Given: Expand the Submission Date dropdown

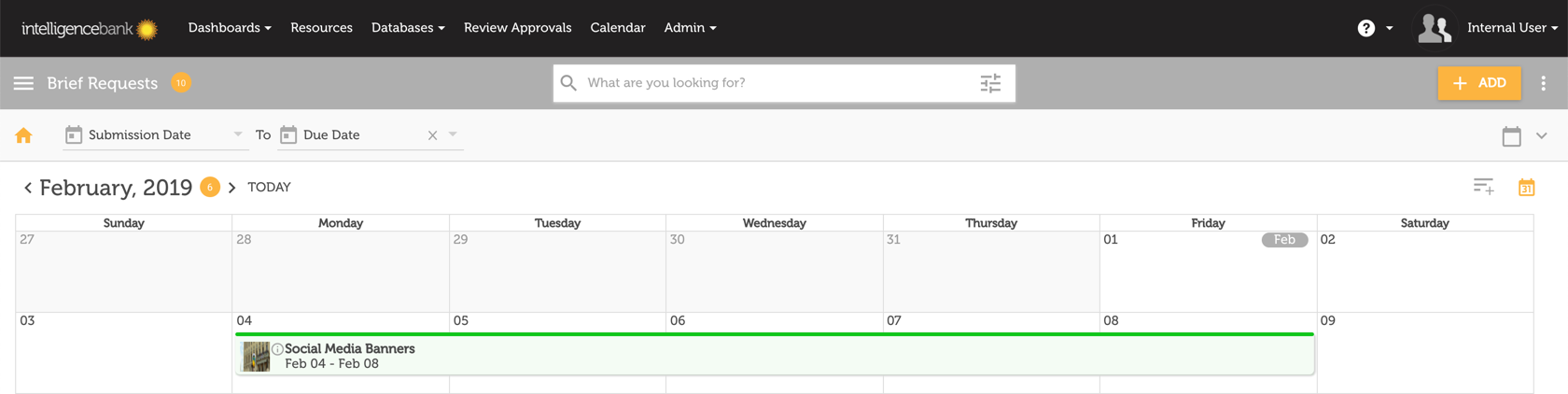Looking at the screenshot, I should [x=237, y=134].
